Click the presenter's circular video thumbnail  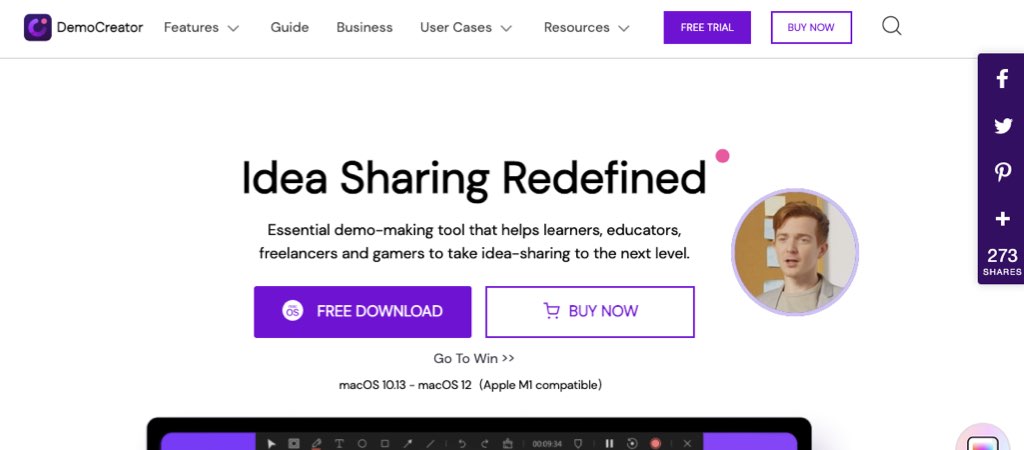[795, 252]
